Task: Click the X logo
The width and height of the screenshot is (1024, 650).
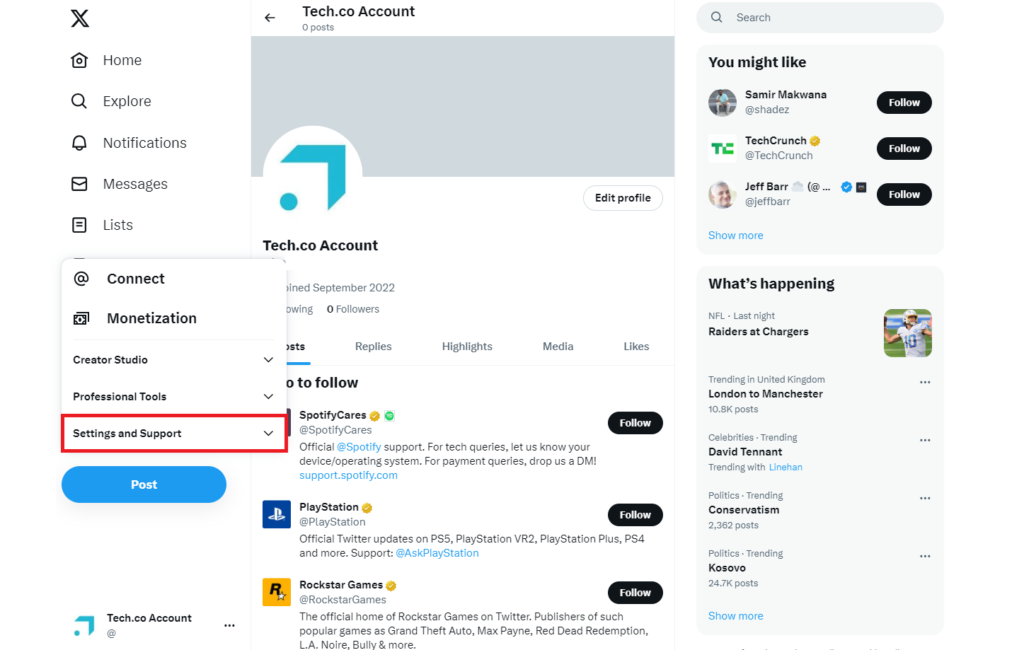Action: pos(79,17)
